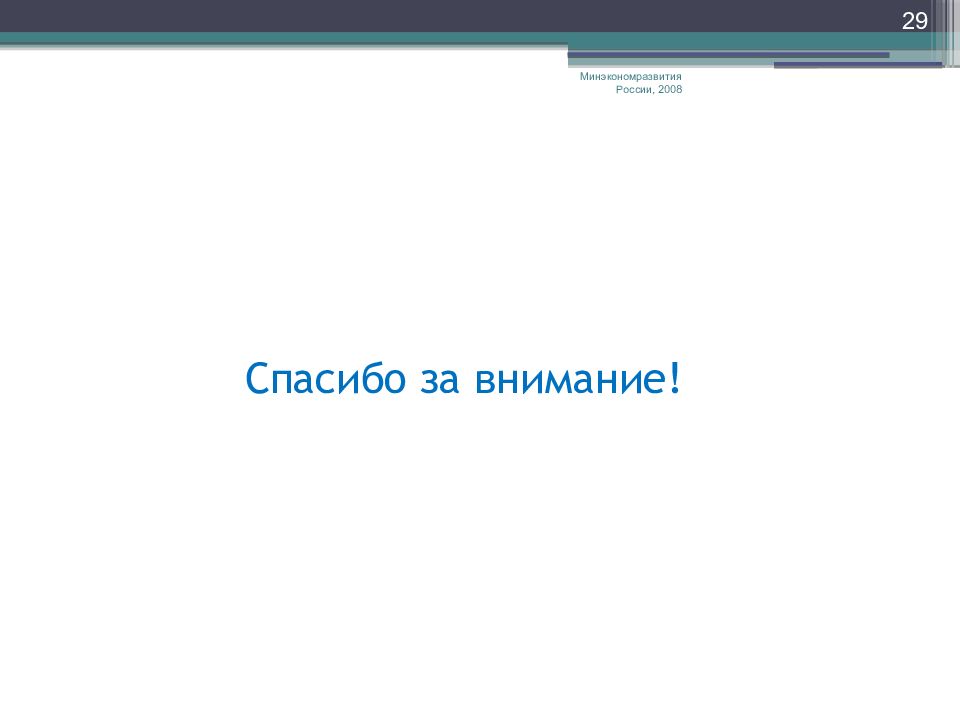Image resolution: width=960 pixels, height=720 pixels.
Task: Click the "Минэкономразвития России, 2008" footer text
Action: coord(631,83)
